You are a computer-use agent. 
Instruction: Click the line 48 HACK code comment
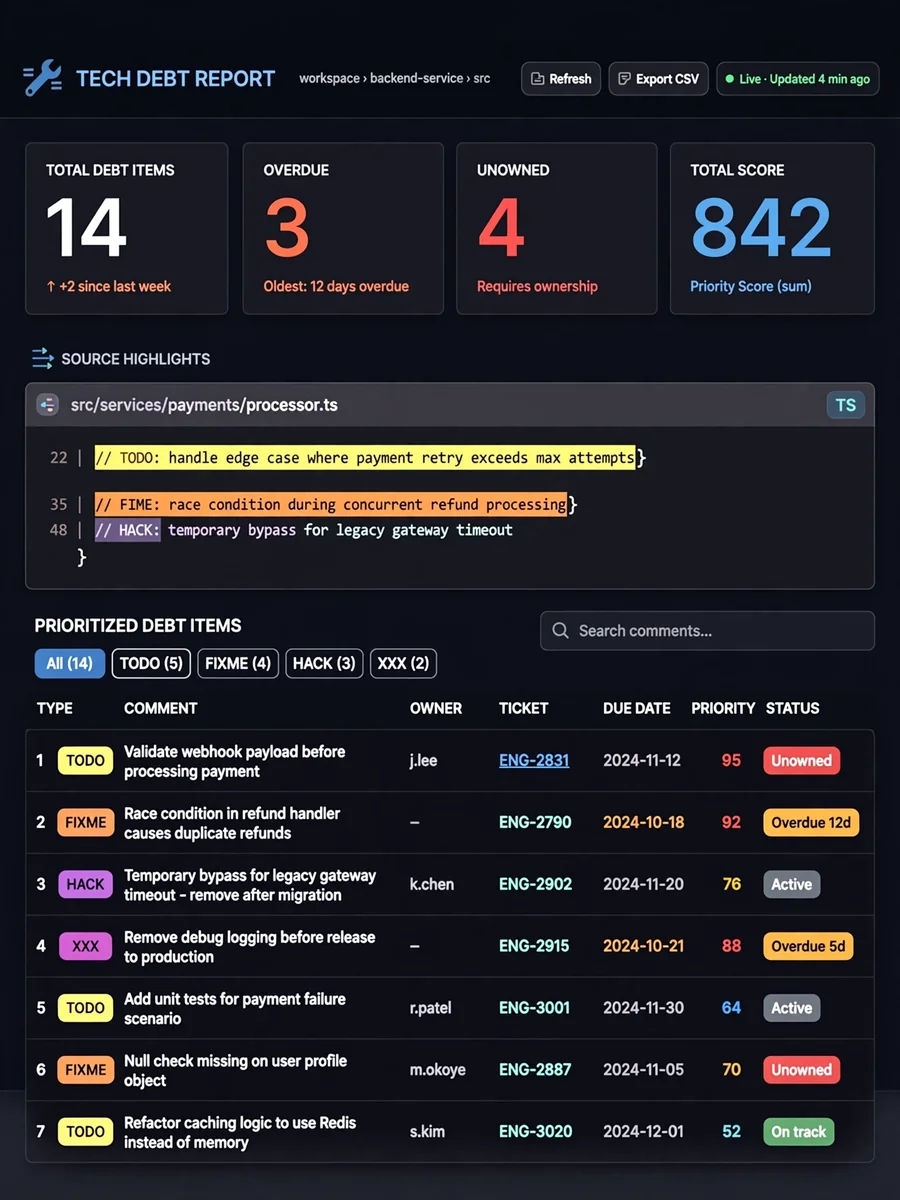[x=304, y=530]
